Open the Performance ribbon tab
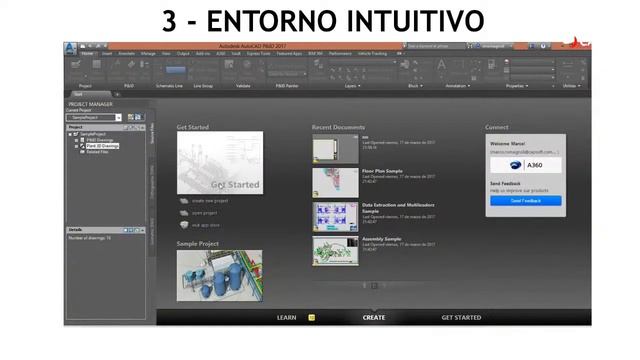The image size is (640, 360). [340, 53]
